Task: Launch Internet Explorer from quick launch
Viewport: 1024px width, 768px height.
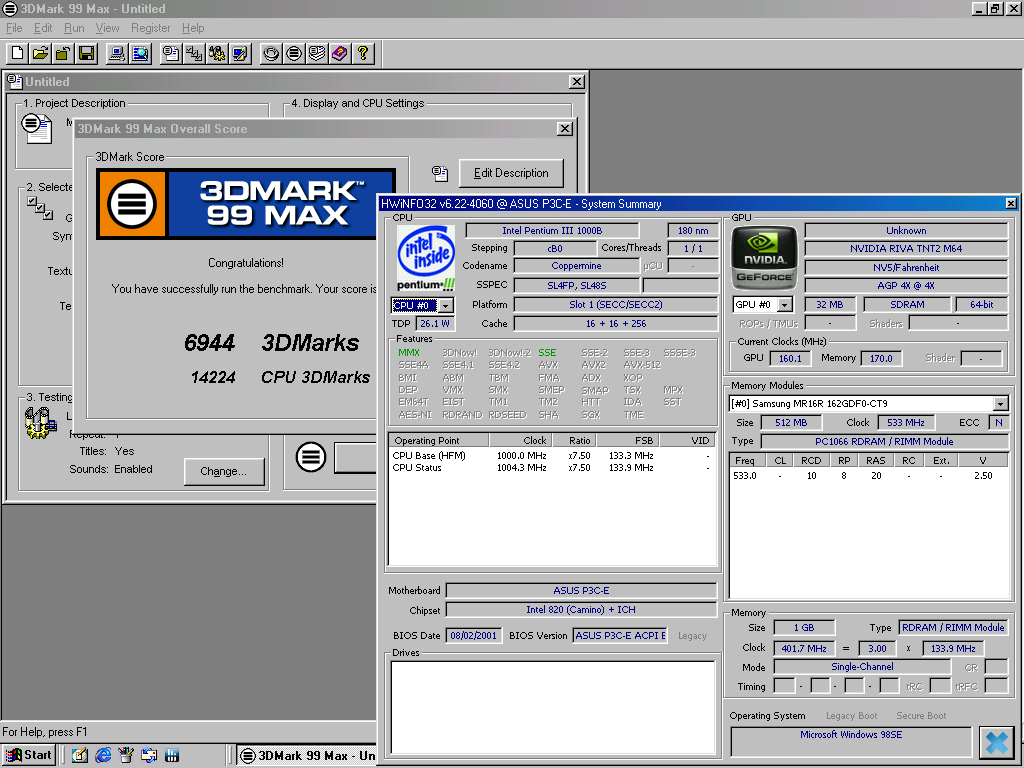Action: pos(103,755)
